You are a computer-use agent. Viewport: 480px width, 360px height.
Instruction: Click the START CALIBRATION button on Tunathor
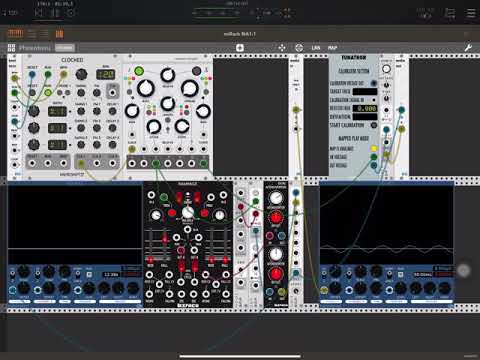click(x=374, y=125)
